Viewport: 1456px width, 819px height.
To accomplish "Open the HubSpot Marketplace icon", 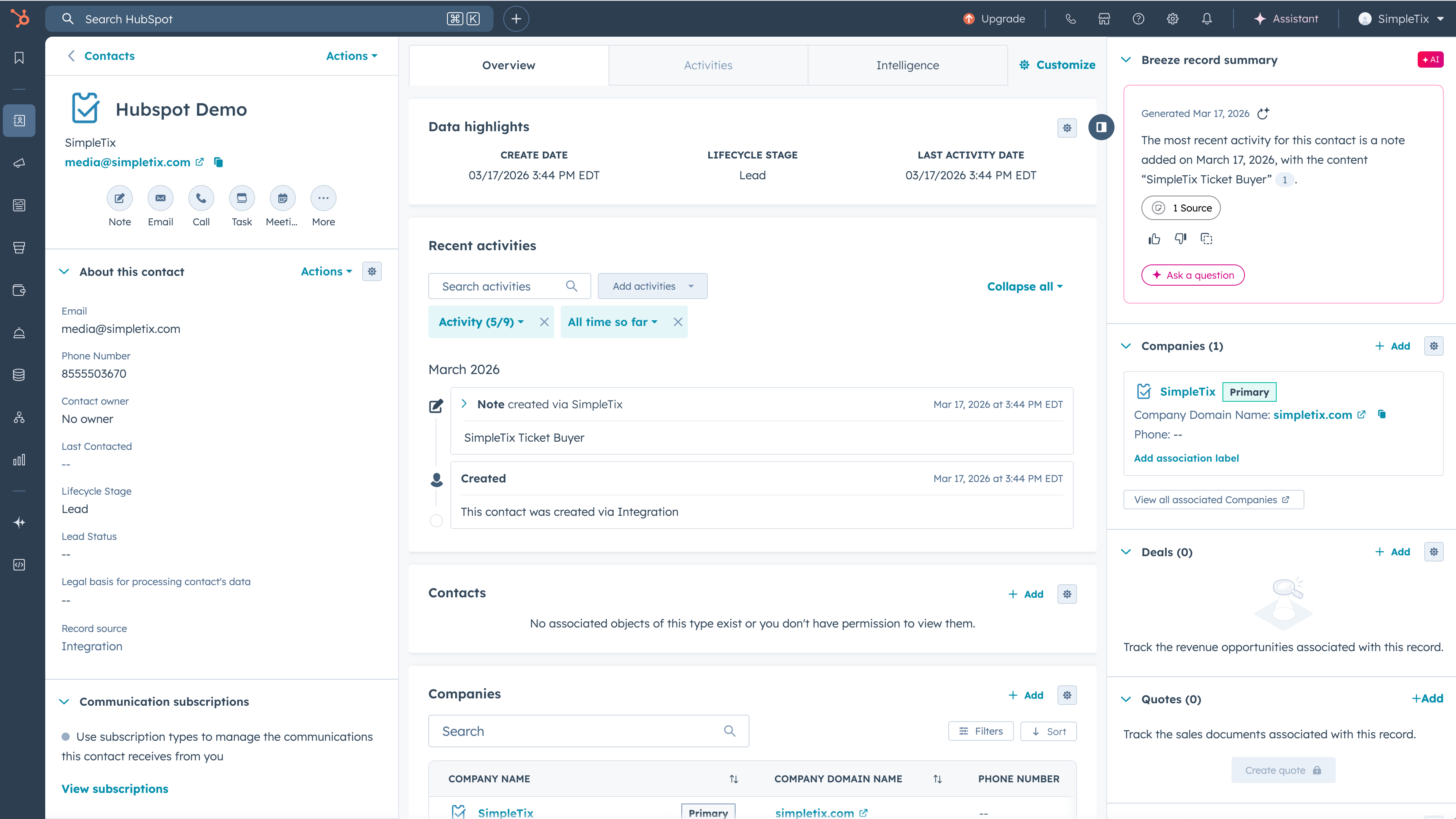I will (x=1104, y=19).
